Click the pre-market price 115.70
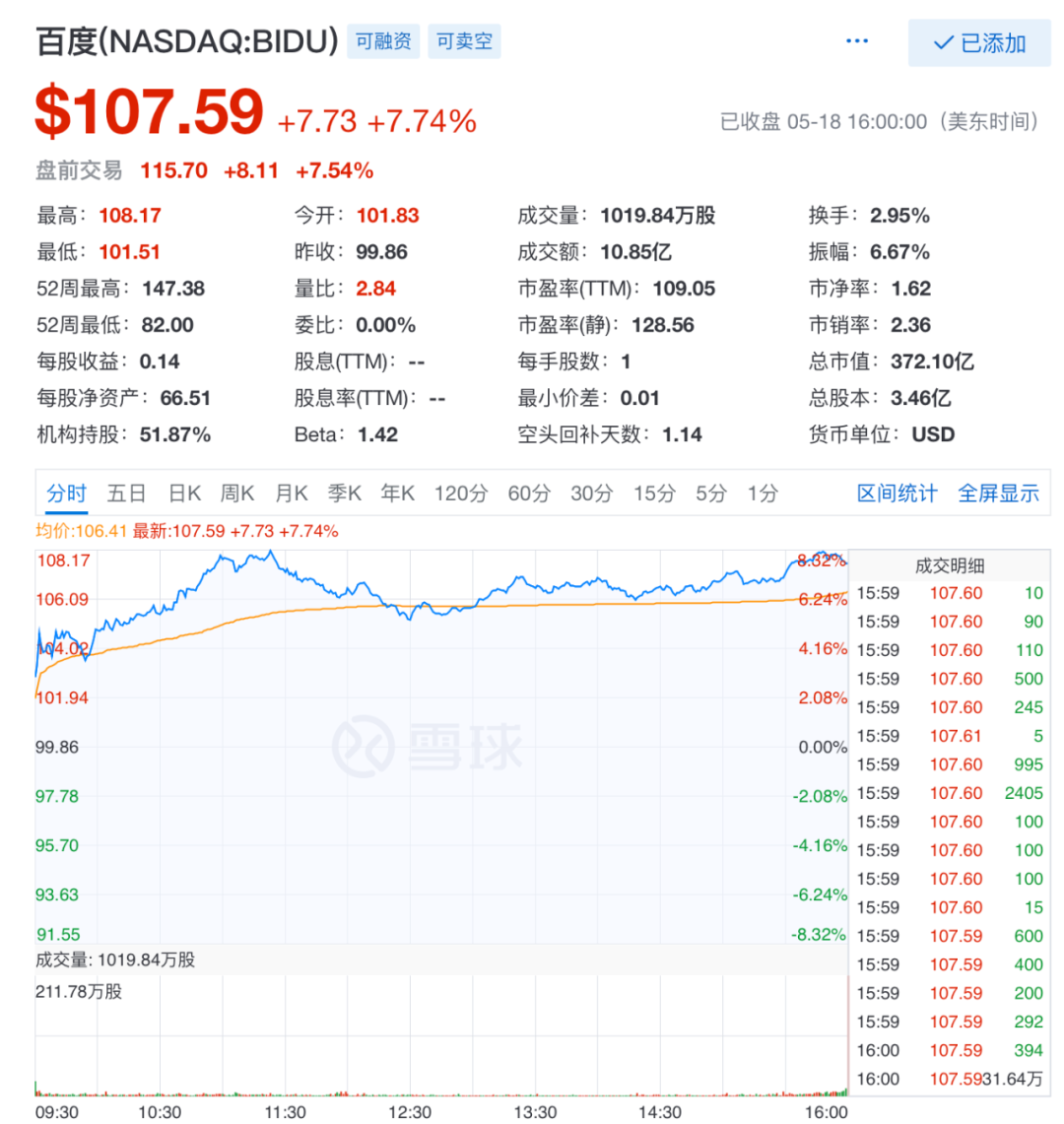Screen dimensions: 1064x1124 pyautogui.click(x=173, y=170)
